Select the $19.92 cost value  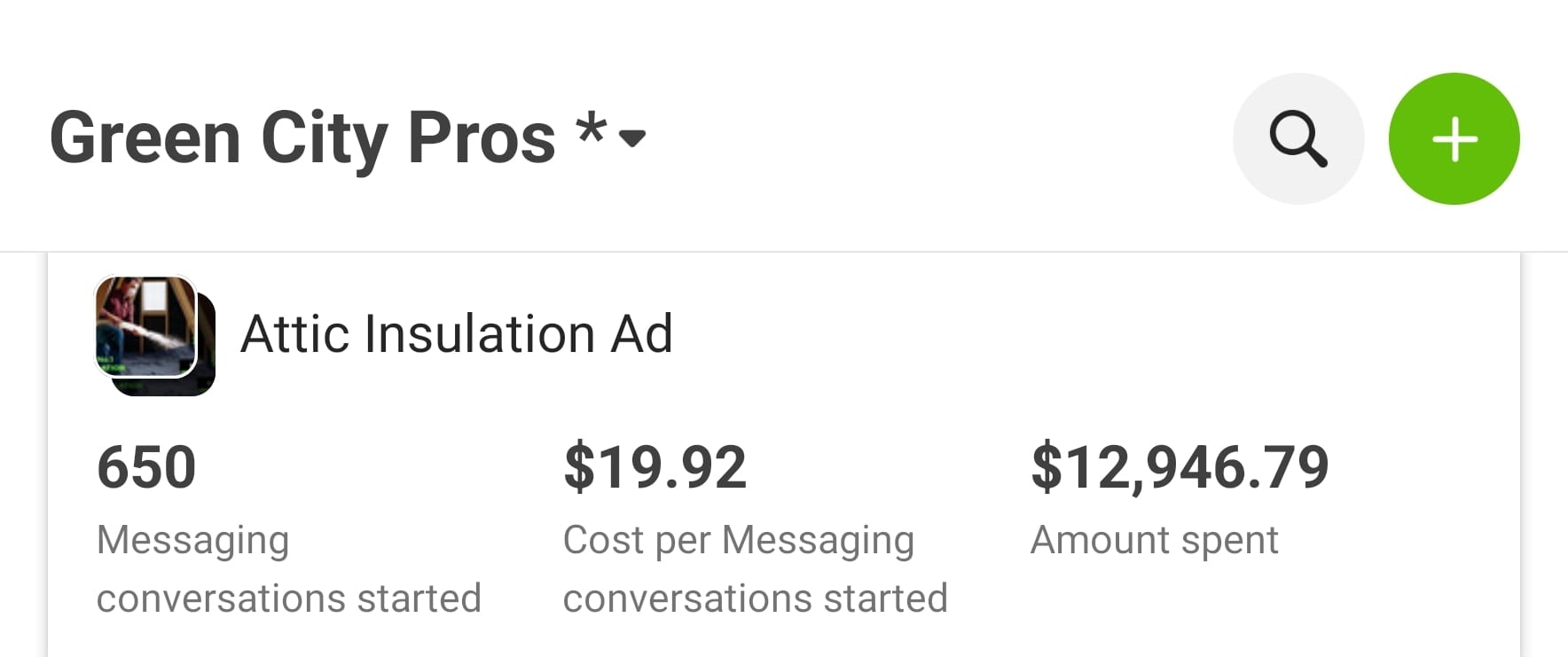[655, 467]
